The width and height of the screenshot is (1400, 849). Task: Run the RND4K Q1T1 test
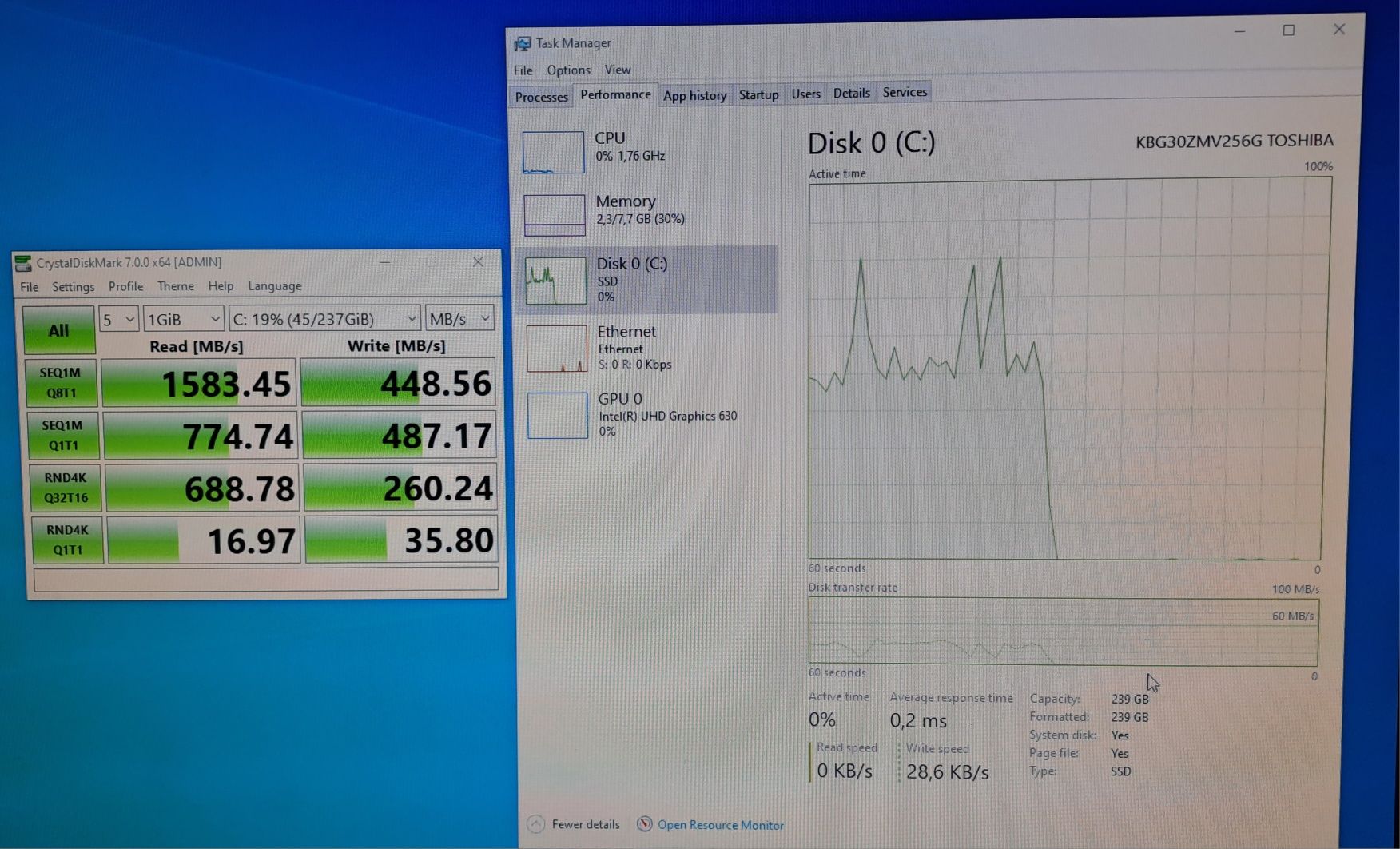click(x=67, y=540)
